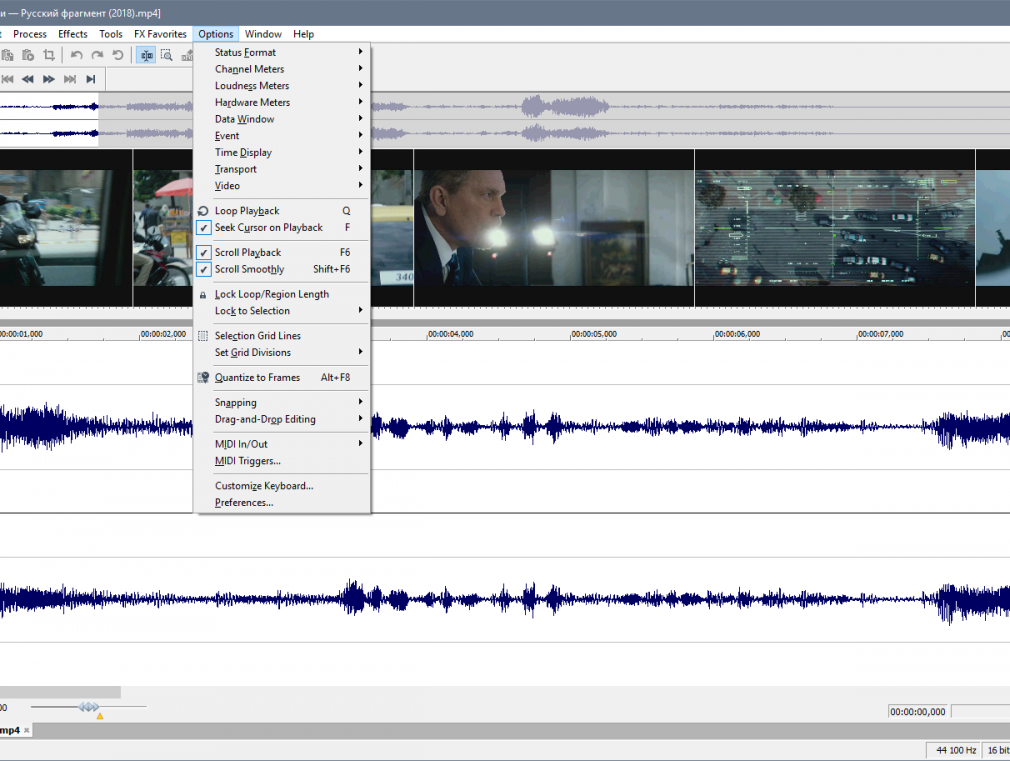The height and width of the screenshot is (761, 1010).
Task: Open Preferences... from the Options menu
Action: point(244,503)
